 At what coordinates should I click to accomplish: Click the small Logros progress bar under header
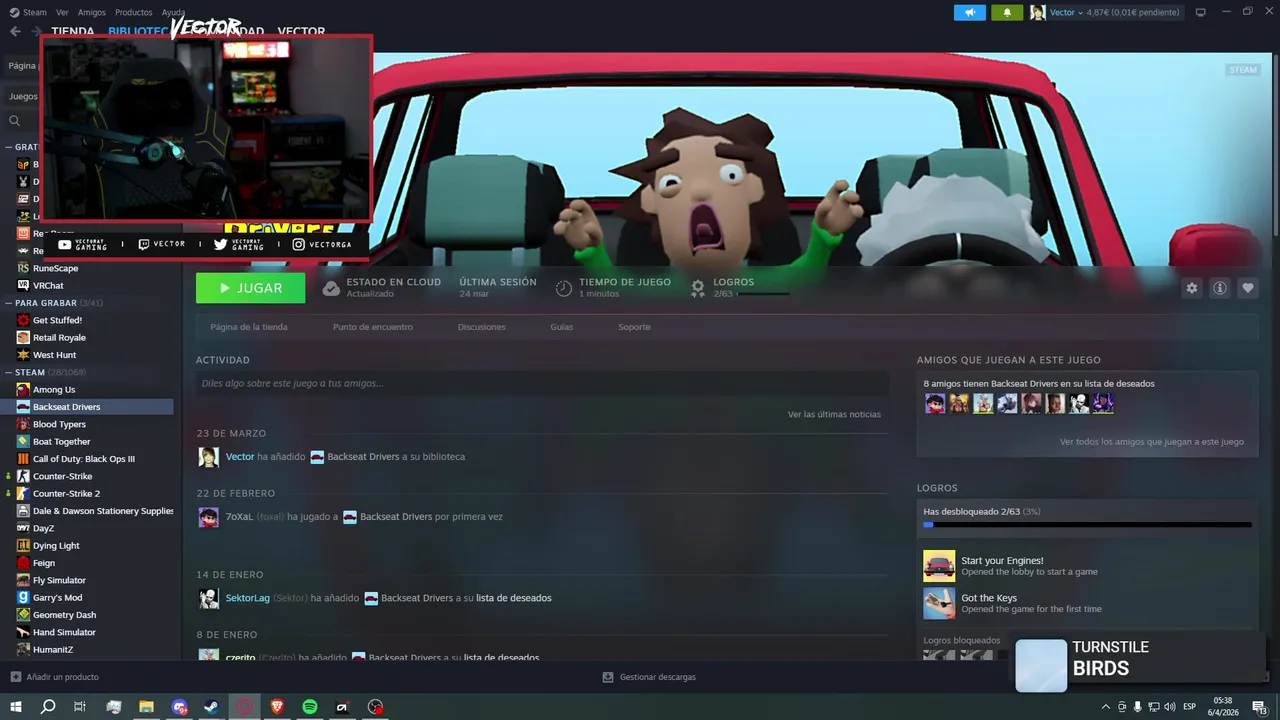(763, 294)
